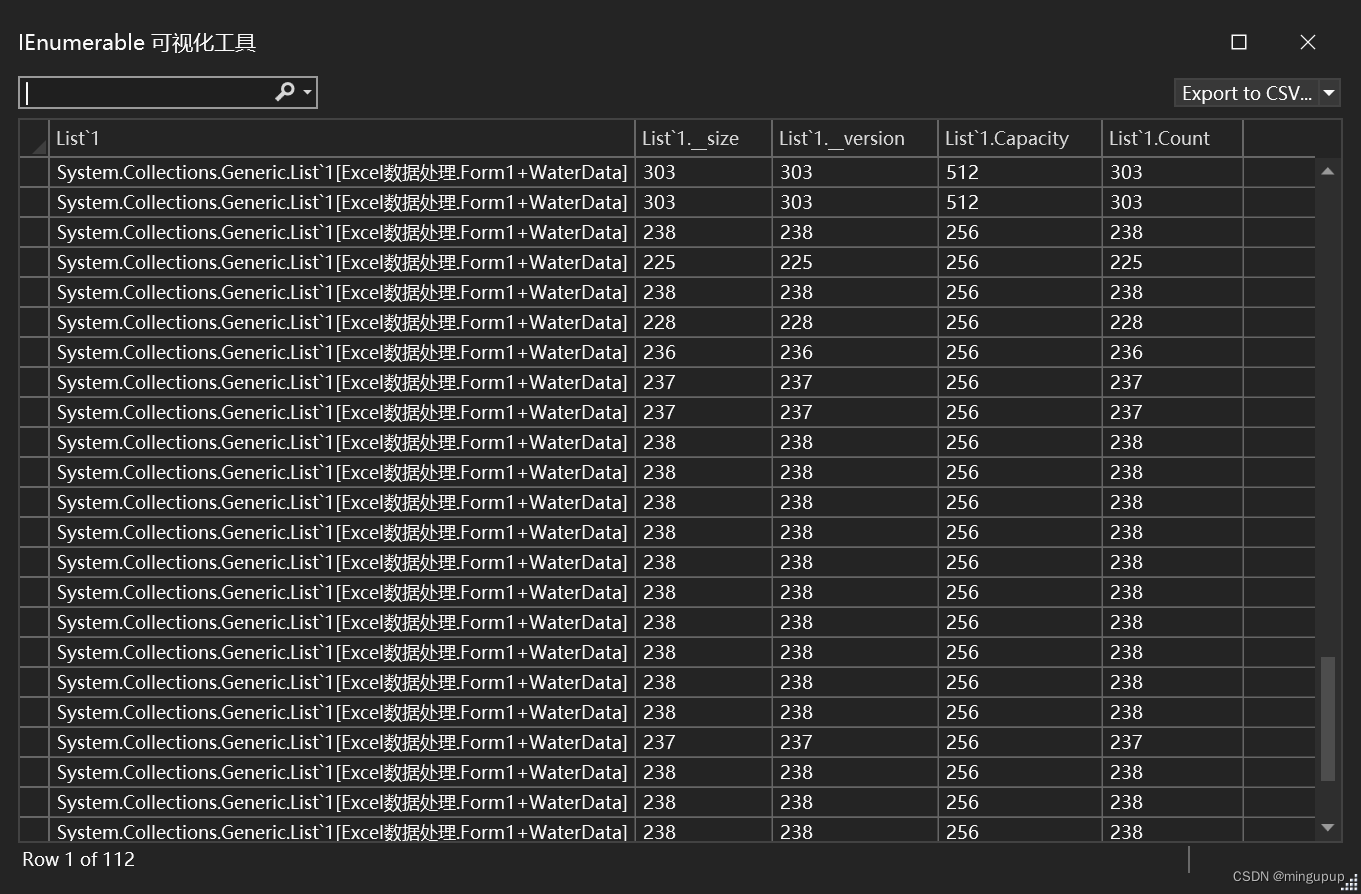Select the _version cell showing 228
Image resolution: width=1361 pixels, height=894 pixels.
pos(855,322)
